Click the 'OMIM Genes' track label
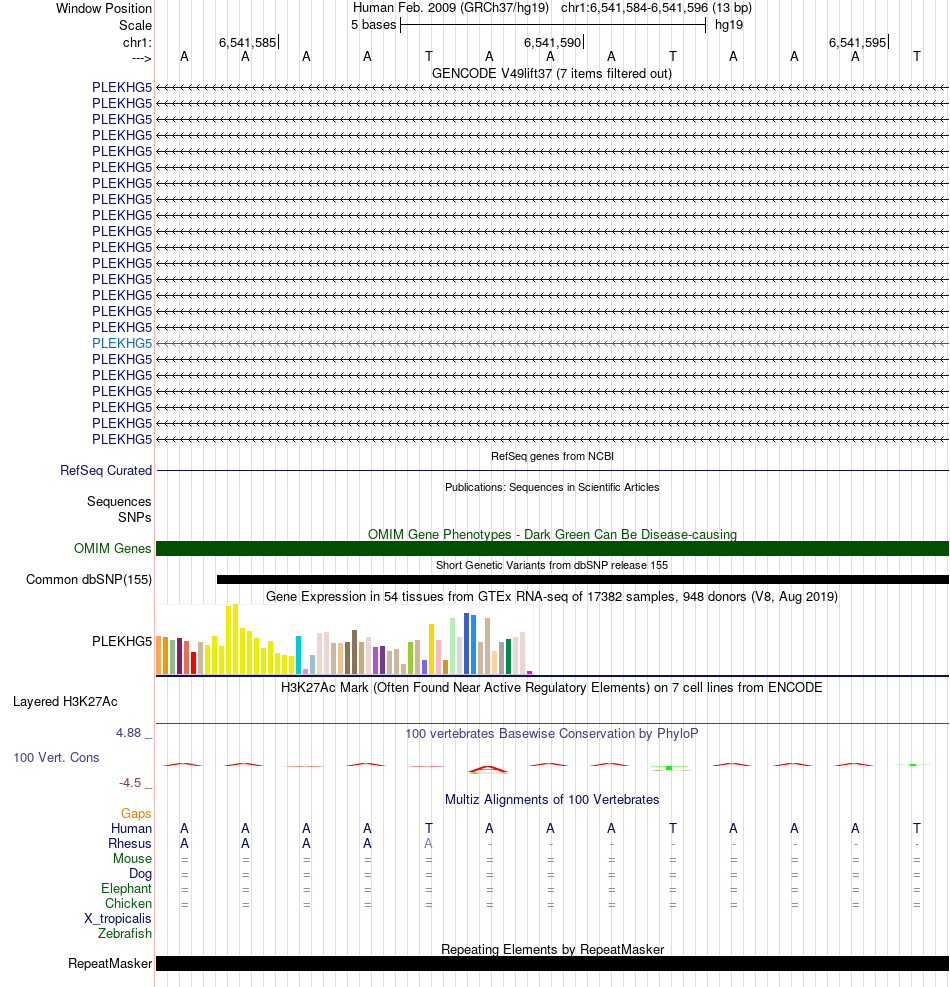The width and height of the screenshot is (950, 987). pos(112,548)
